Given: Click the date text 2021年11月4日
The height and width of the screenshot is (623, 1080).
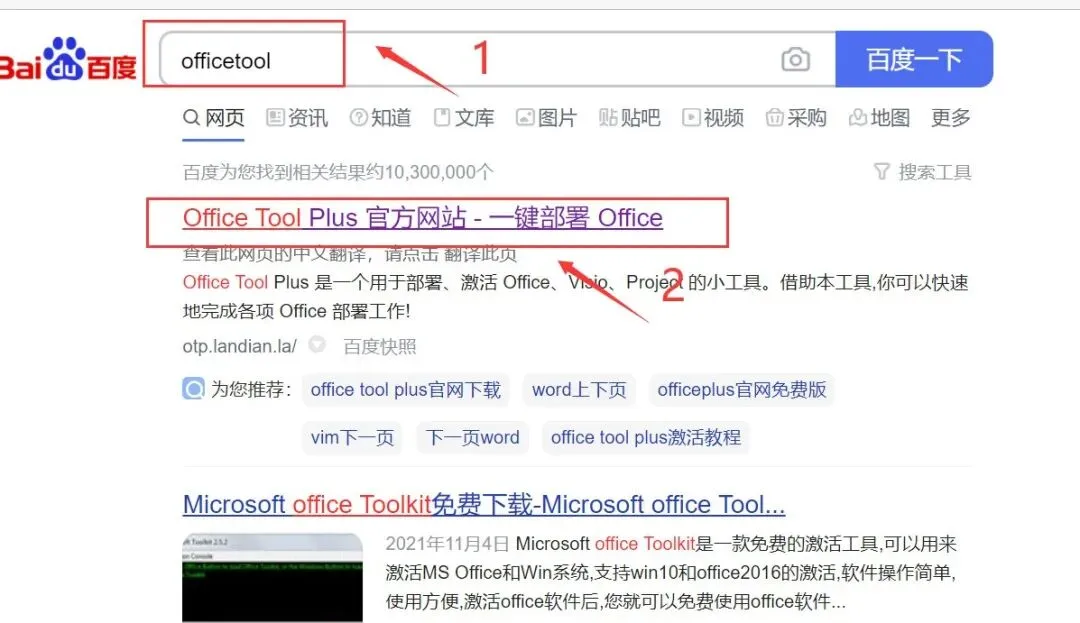Looking at the screenshot, I should coord(447,544).
